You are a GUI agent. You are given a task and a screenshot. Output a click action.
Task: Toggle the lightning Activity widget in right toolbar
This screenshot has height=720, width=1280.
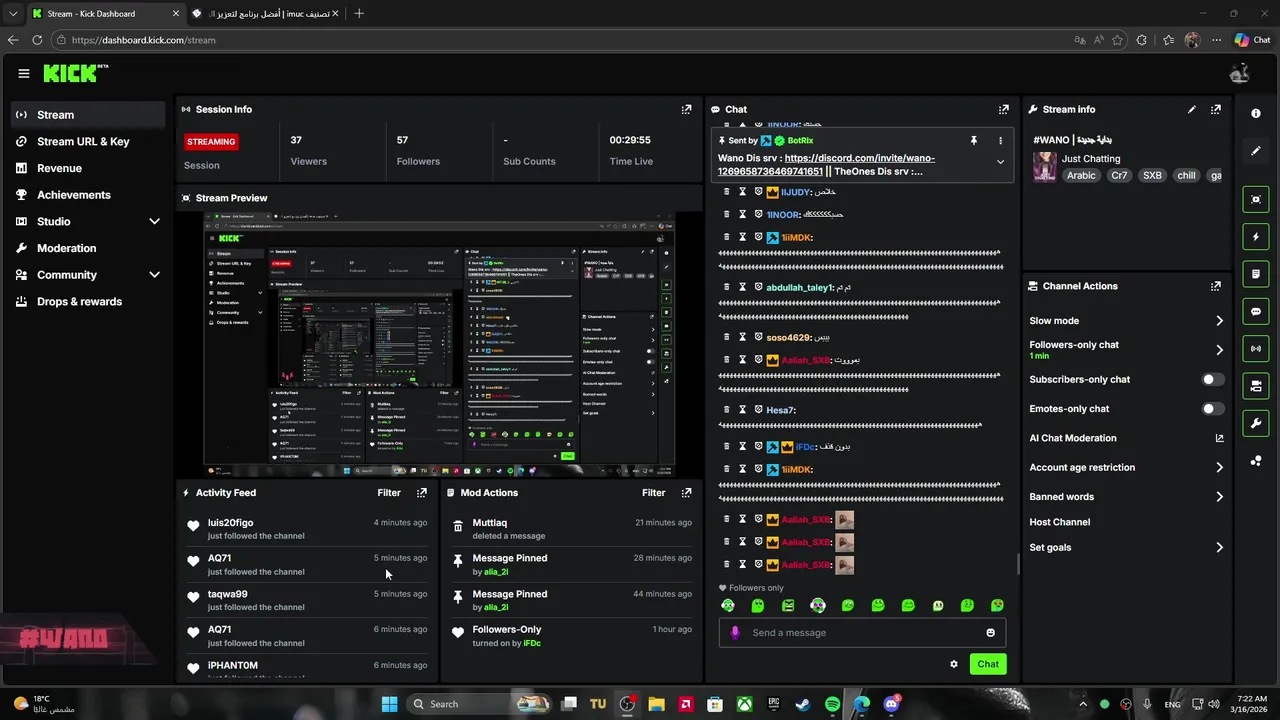(x=1256, y=237)
